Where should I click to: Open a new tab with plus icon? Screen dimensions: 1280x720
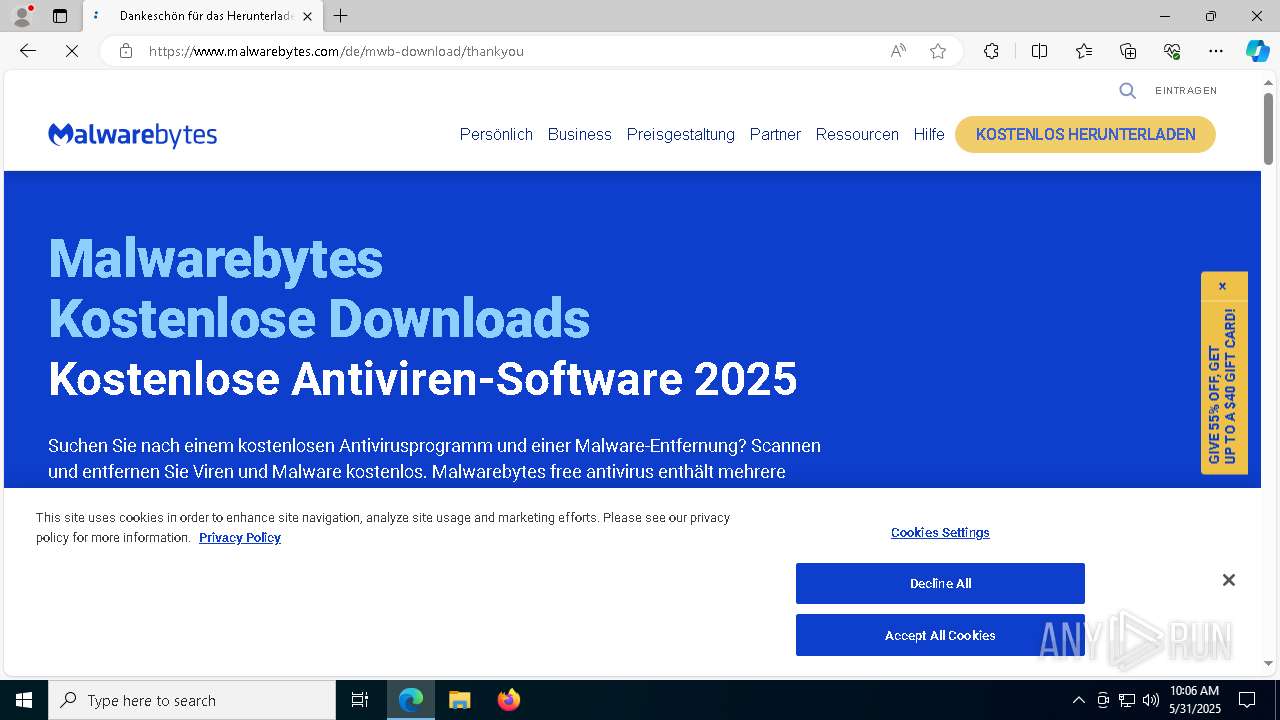[341, 16]
